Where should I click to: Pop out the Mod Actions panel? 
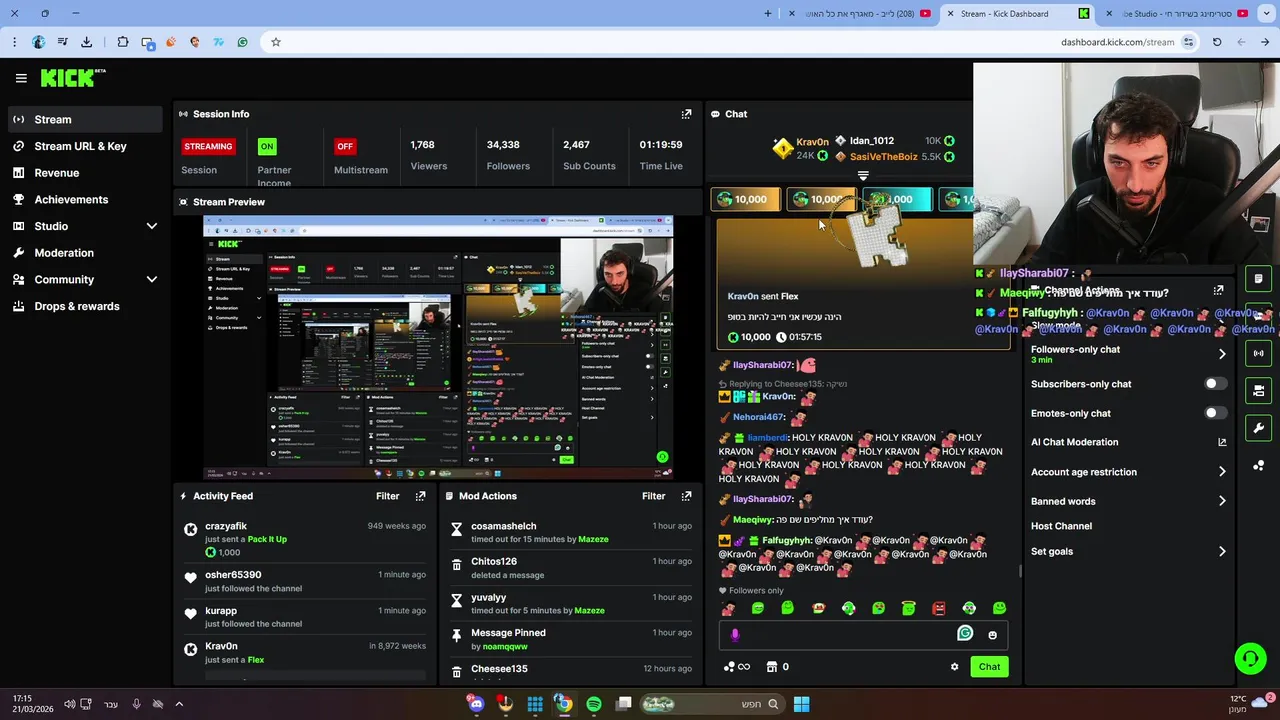(x=686, y=496)
